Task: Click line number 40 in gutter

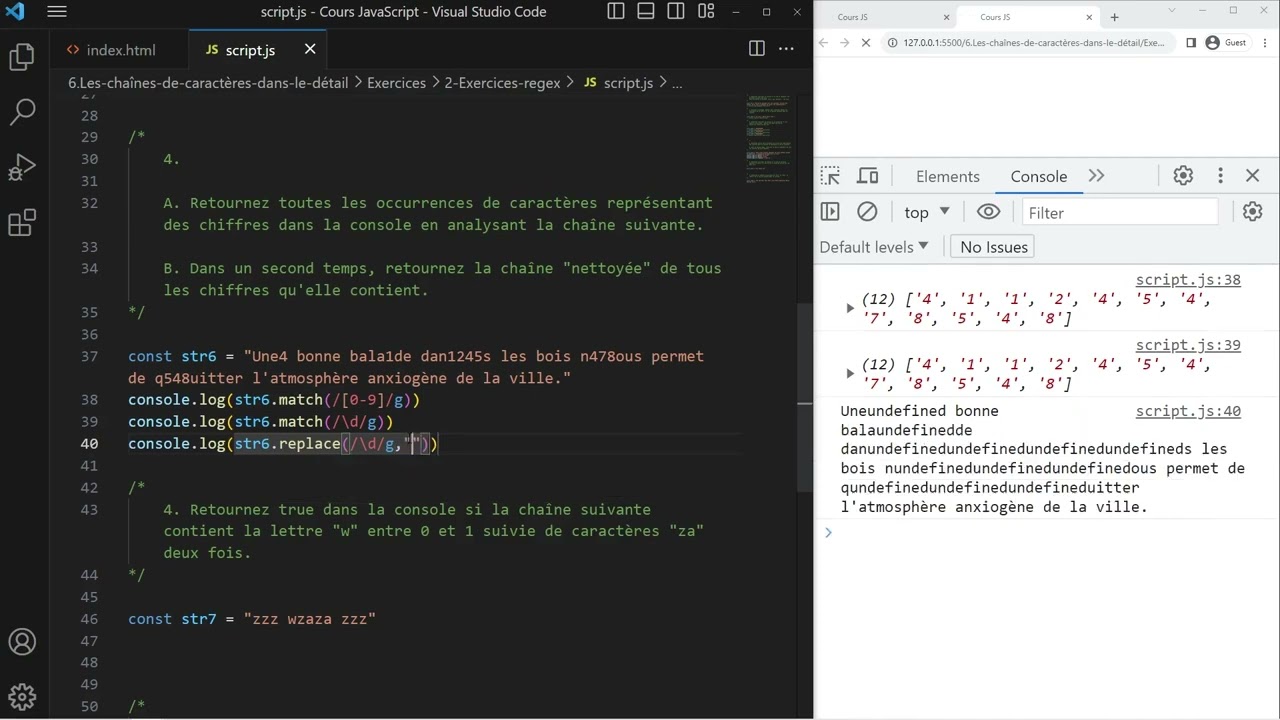Action: (89, 444)
